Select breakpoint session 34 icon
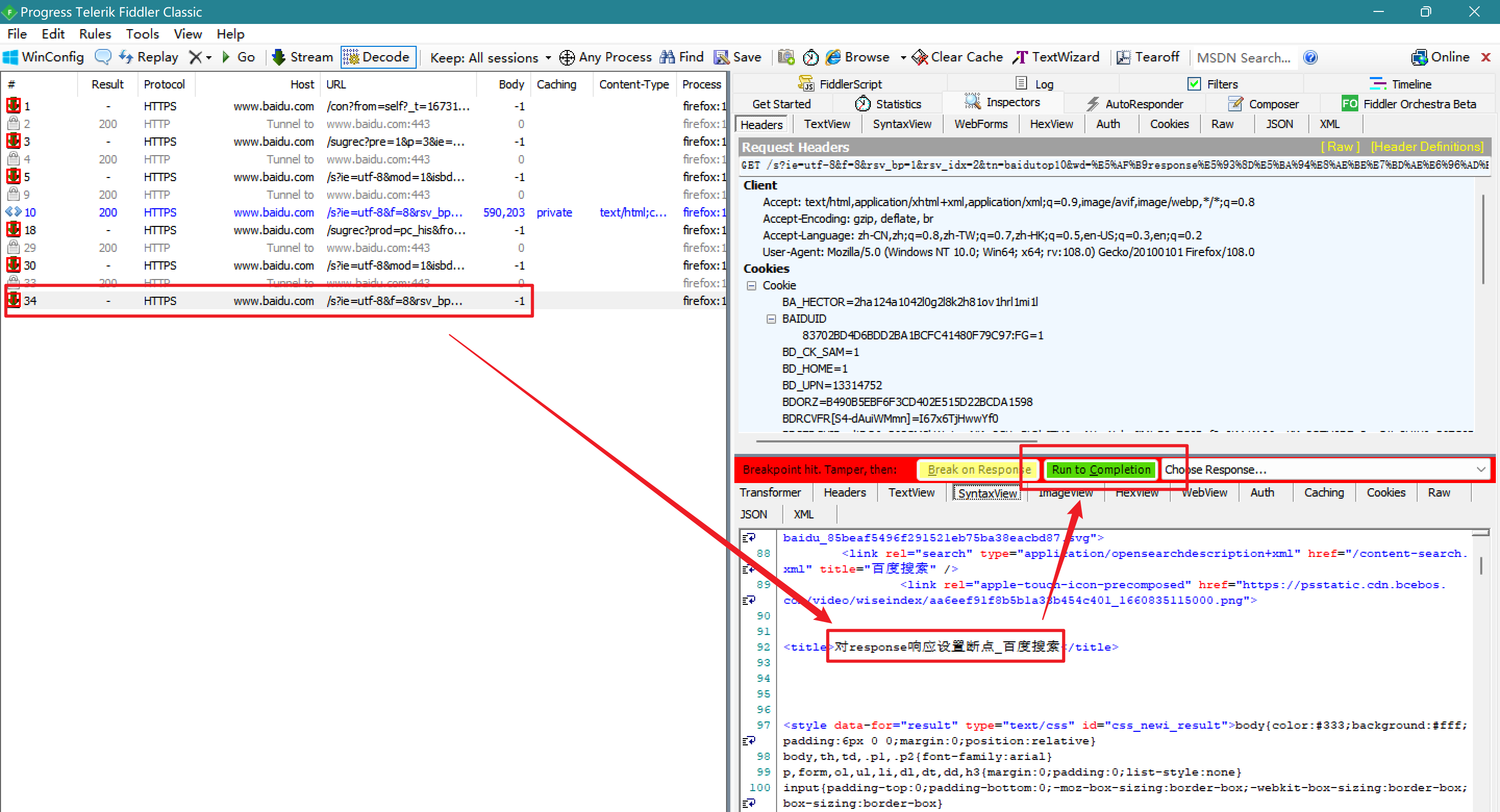This screenshot has width=1500, height=812. tap(14, 300)
